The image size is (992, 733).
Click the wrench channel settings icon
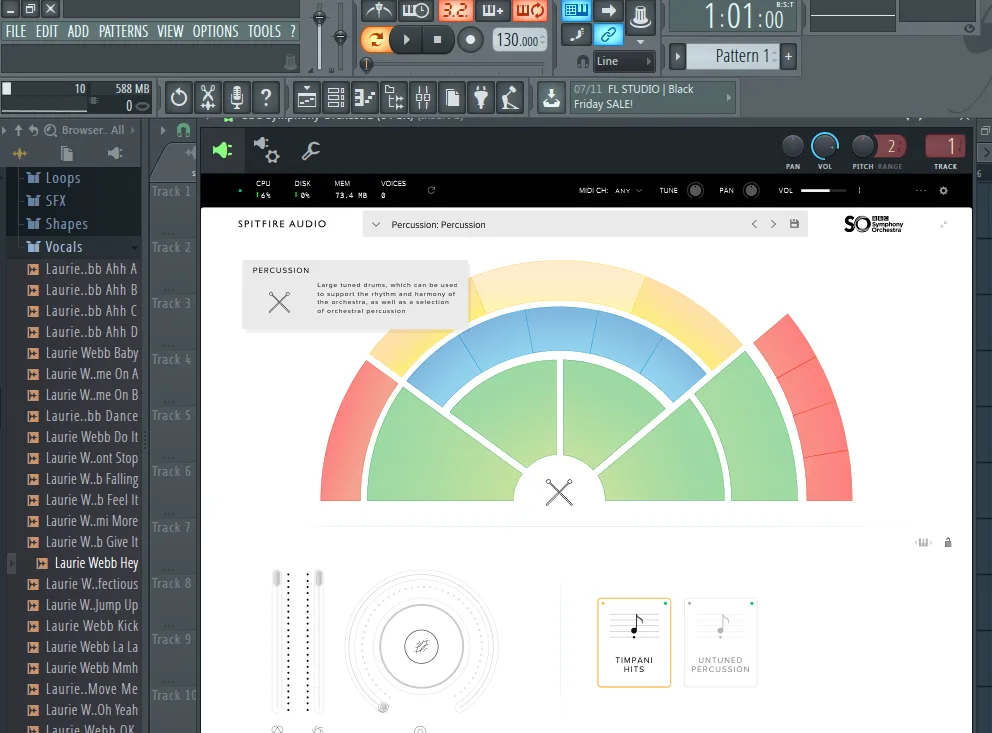[x=311, y=151]
